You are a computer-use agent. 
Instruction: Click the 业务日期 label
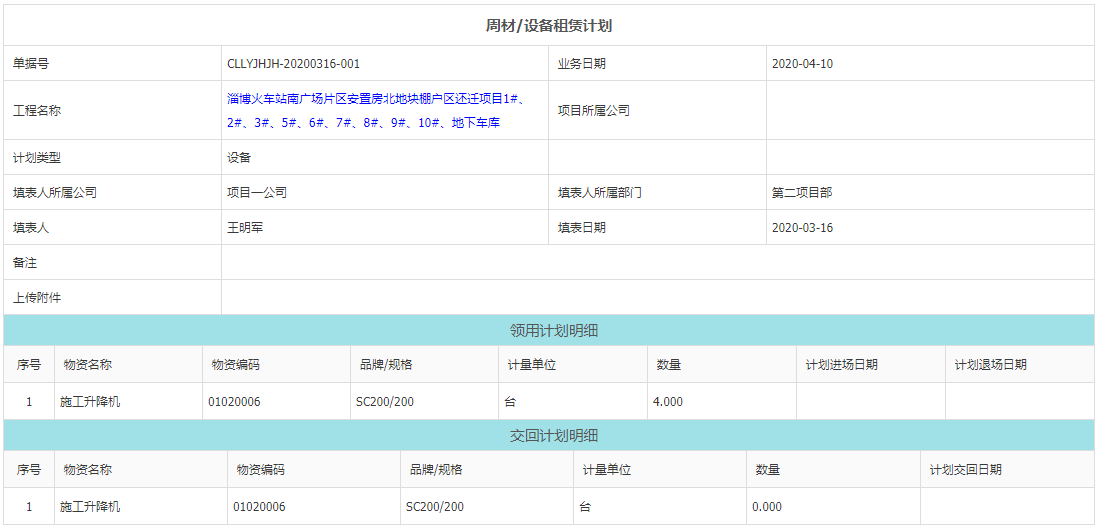pos(582,64)
